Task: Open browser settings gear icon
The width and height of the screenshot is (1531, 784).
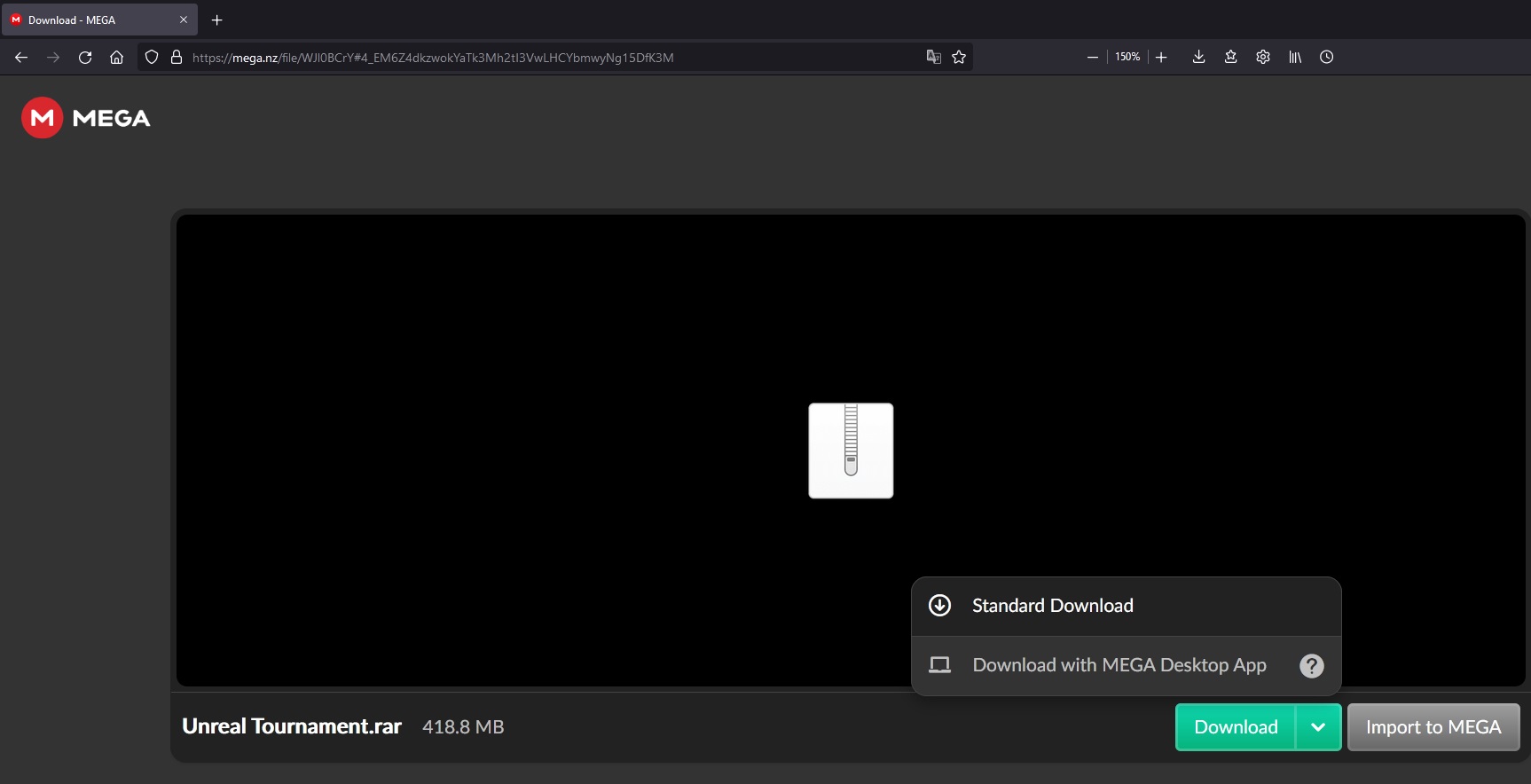Action: [x=1263, y=57]
